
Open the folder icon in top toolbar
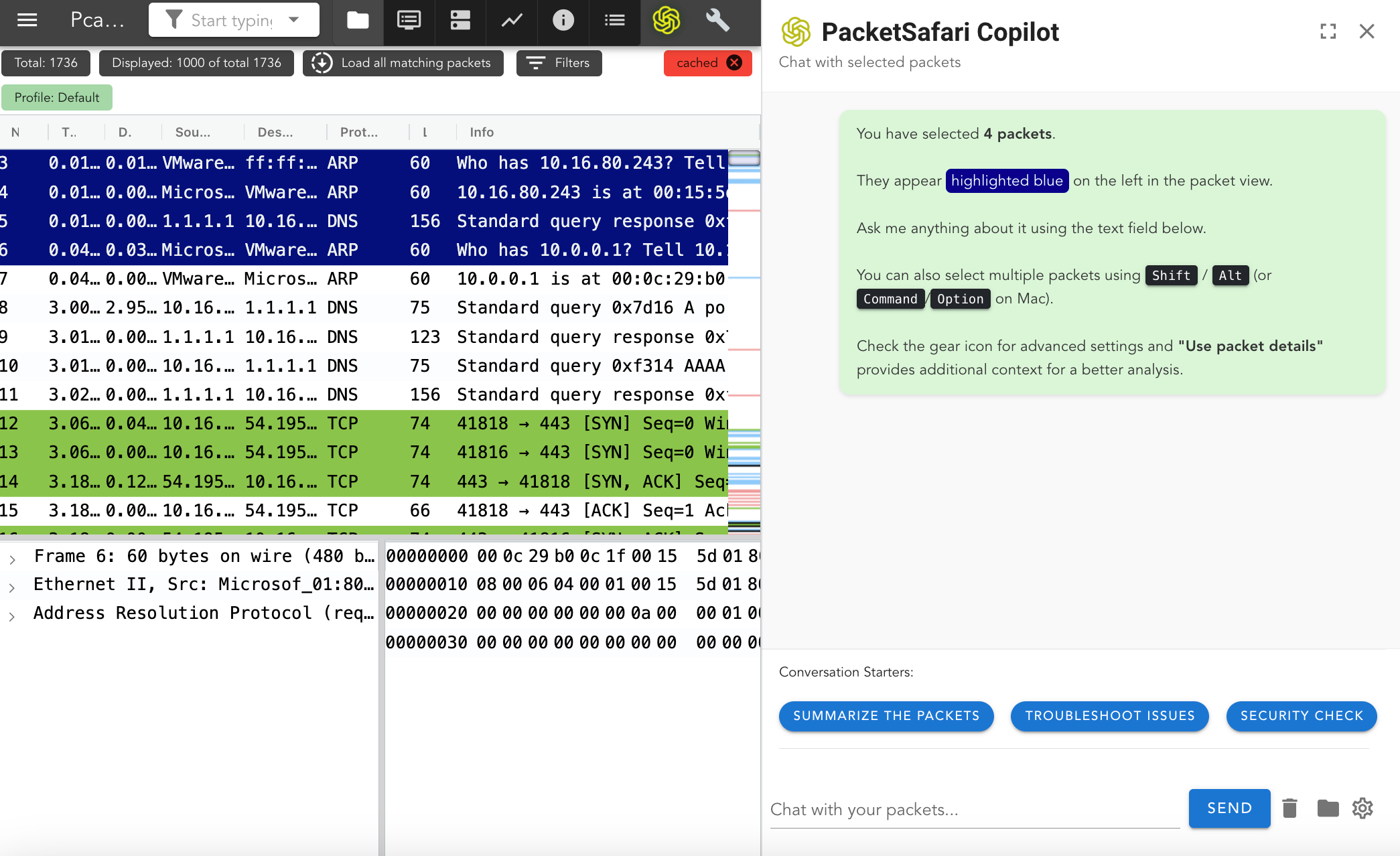358,20
